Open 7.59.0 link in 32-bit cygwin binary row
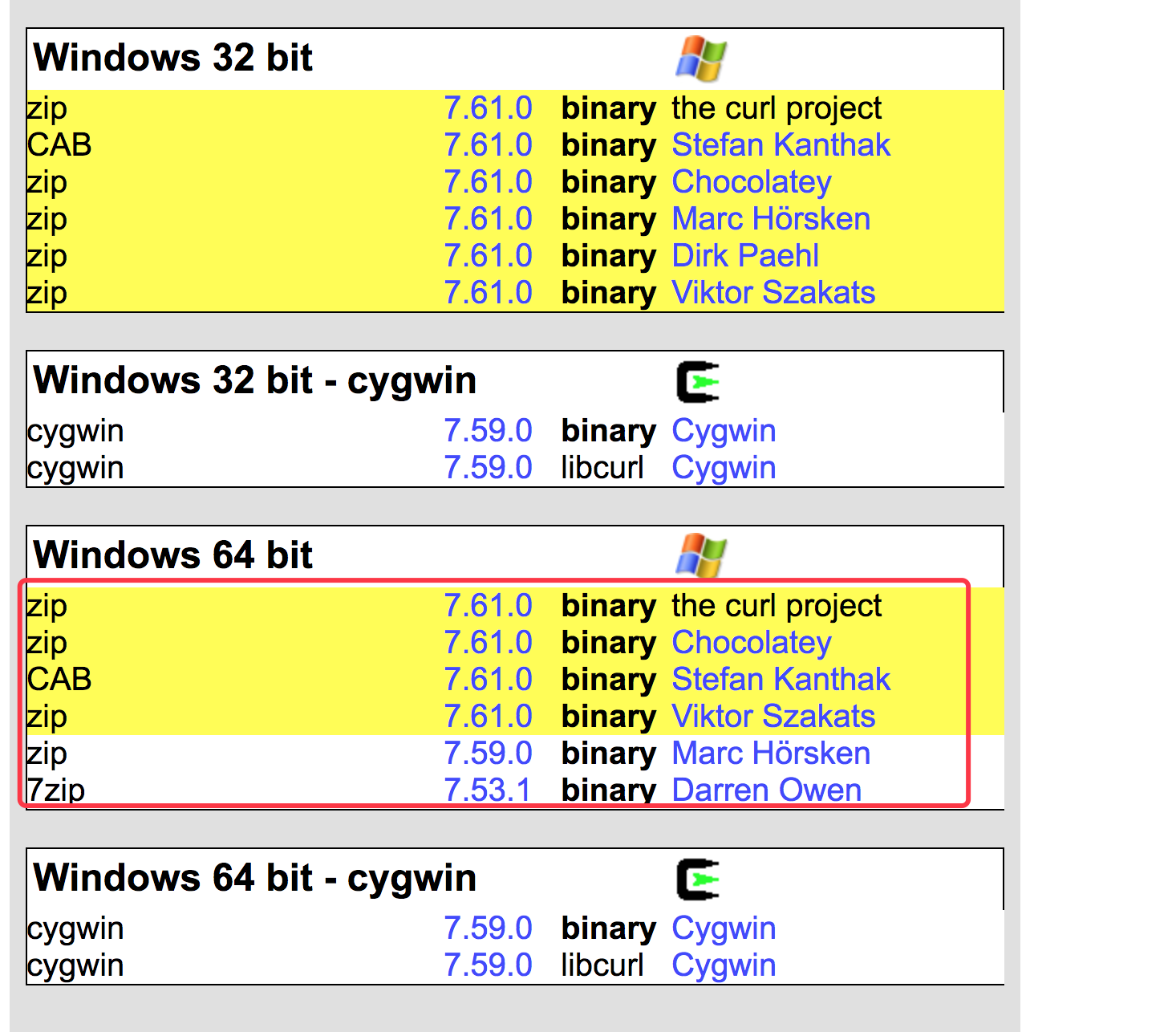 pyautogui.click(x=489, y=431)
